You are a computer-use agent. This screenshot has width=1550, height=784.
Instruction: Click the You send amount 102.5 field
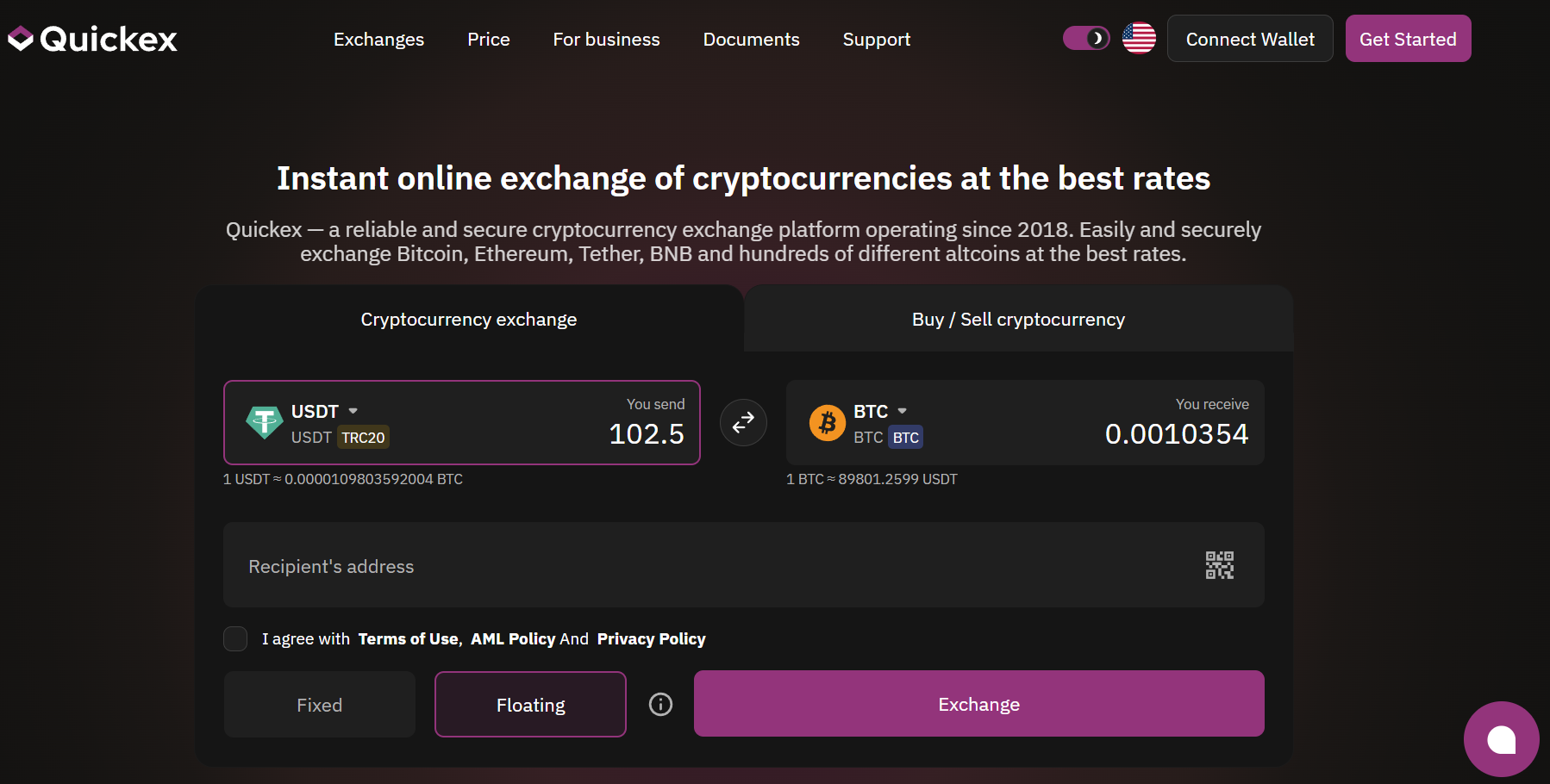tap(647, 434)
